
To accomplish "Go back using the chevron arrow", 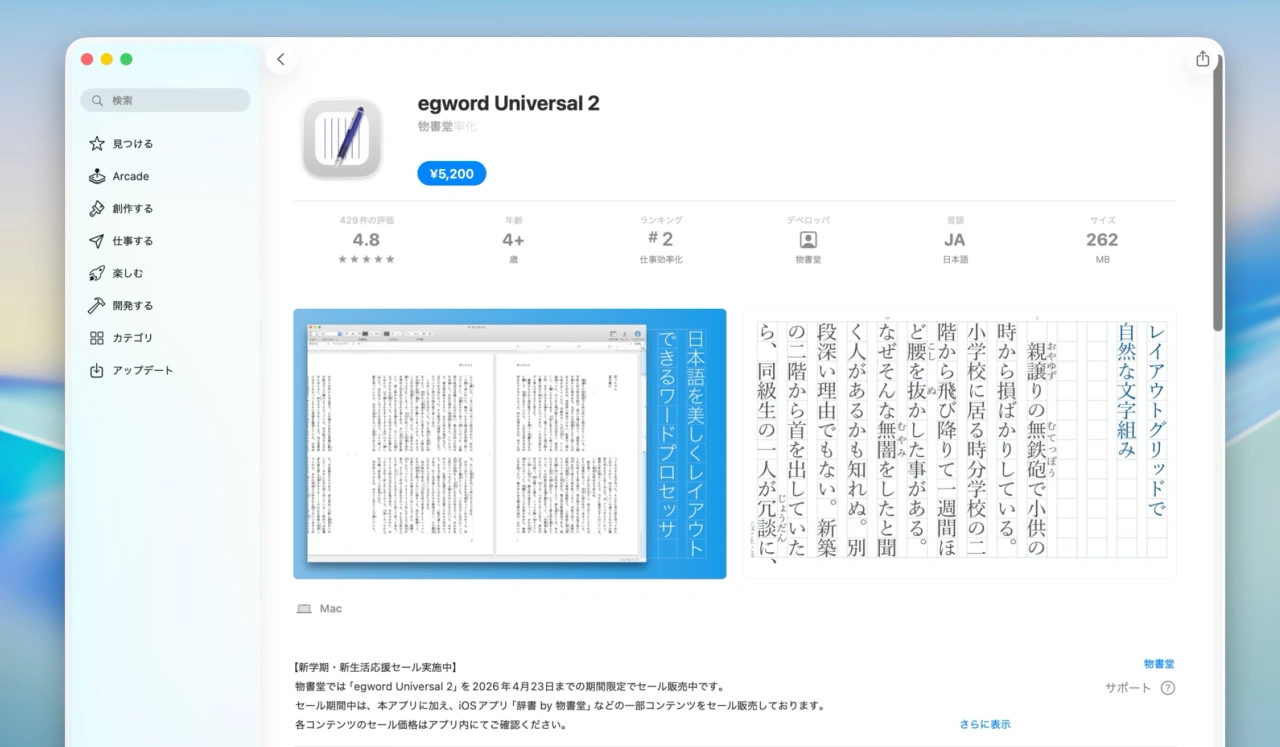I will pyautogui.click(x=281, y=59).
